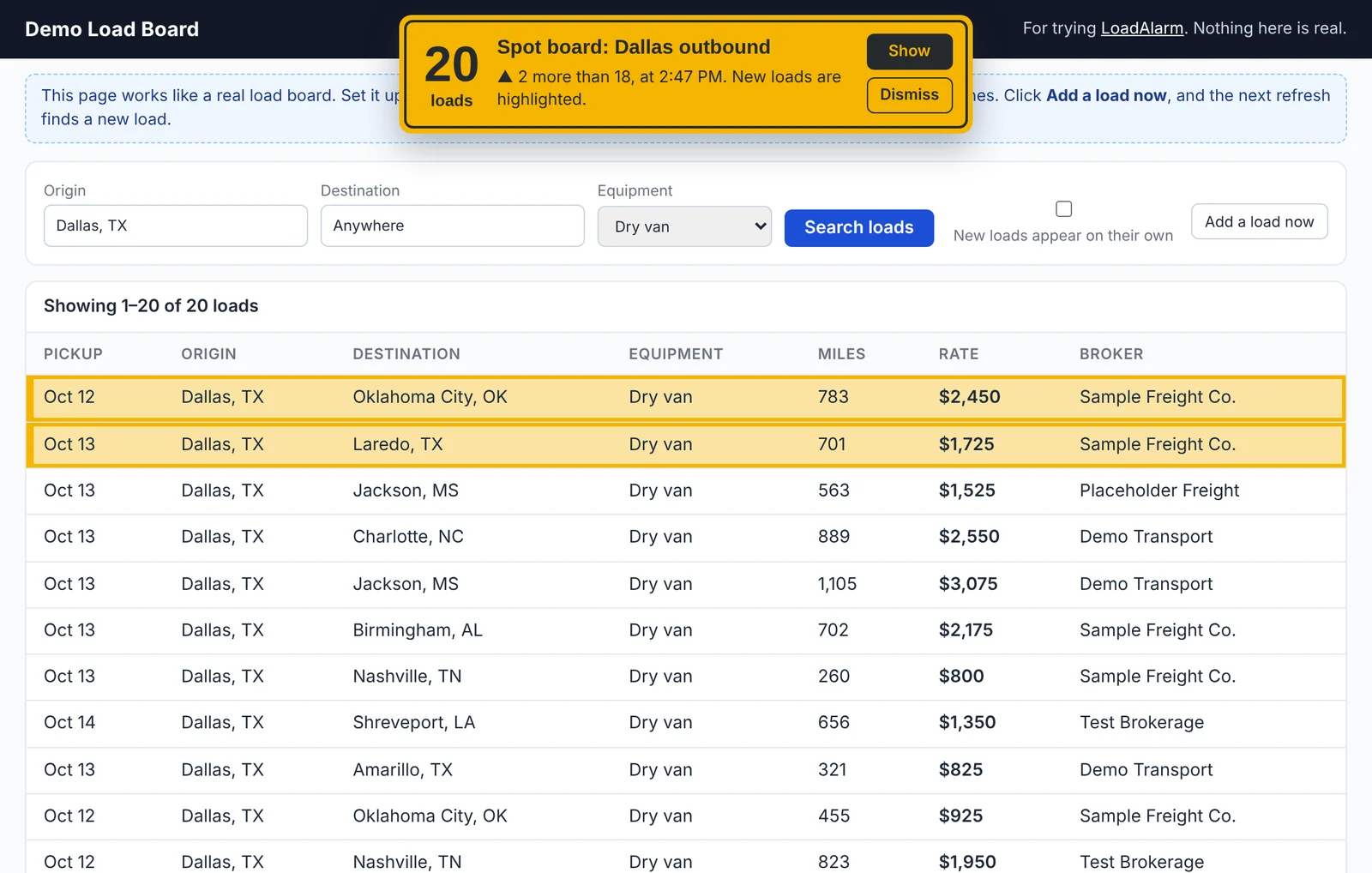Screen dimensions: 1372x873
Task: Click the PICKUP column header
Action: [73, 354]
